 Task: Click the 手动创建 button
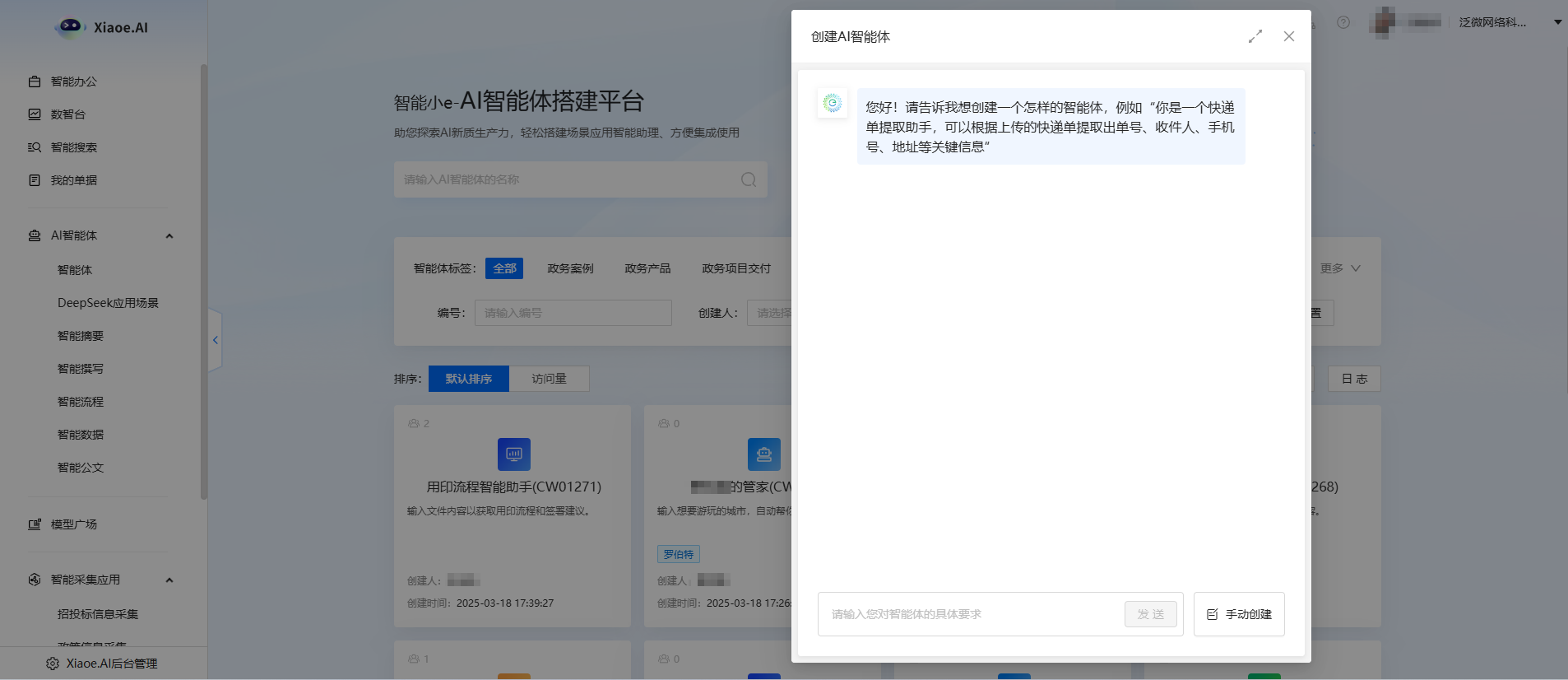[1239, 614]
